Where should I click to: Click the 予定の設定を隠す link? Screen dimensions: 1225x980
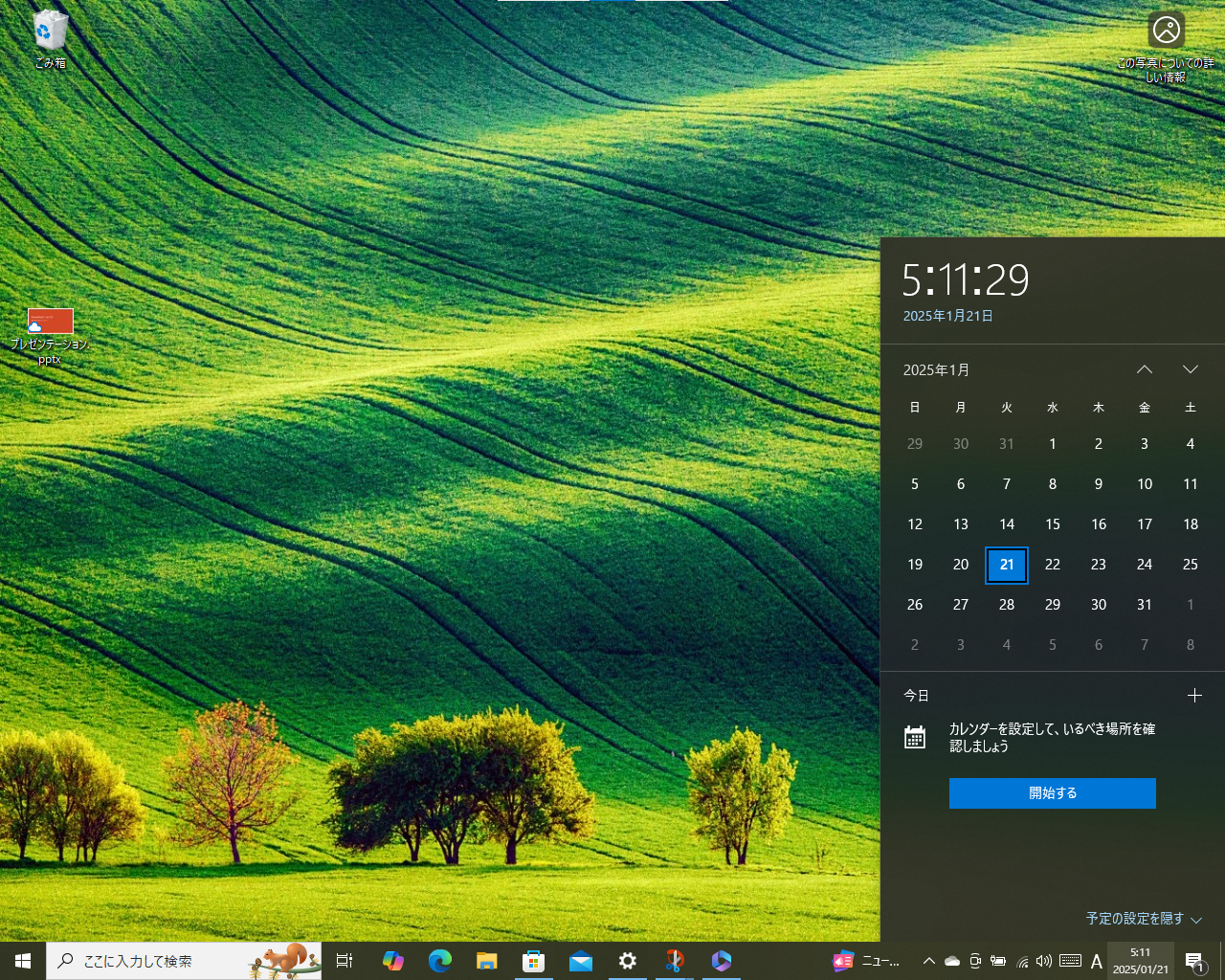tap(1137, 918)
